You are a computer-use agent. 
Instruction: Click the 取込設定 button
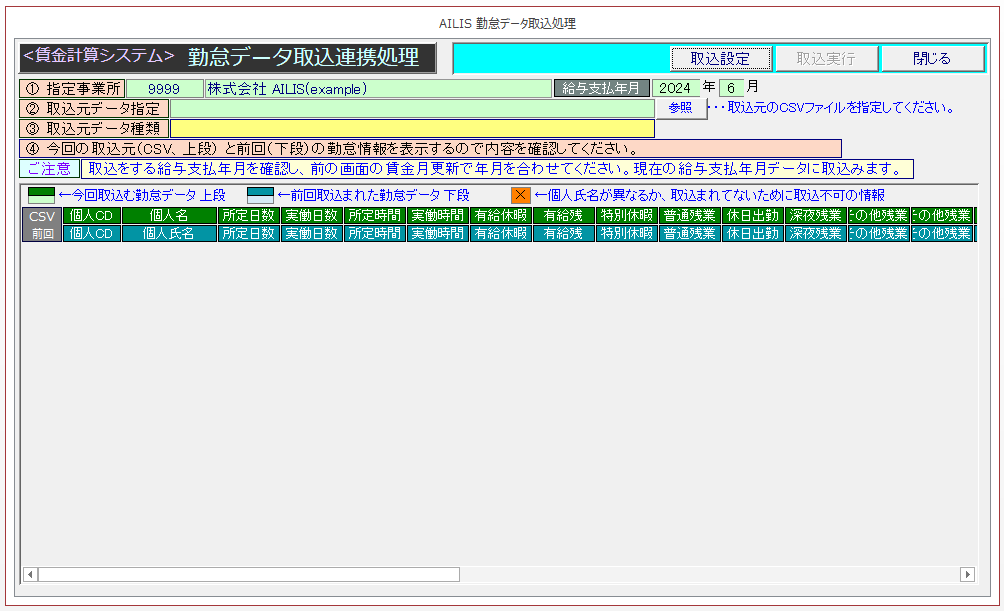(x=720, y=58)
